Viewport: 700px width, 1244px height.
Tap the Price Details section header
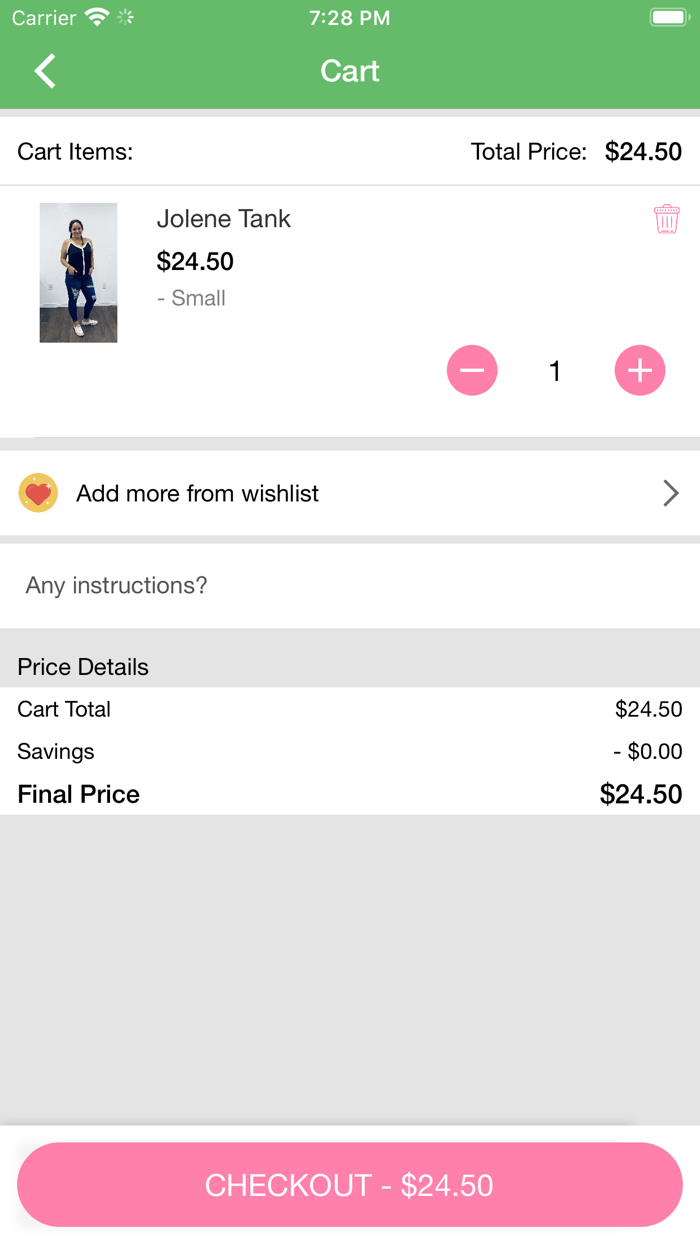coord(83,666)
